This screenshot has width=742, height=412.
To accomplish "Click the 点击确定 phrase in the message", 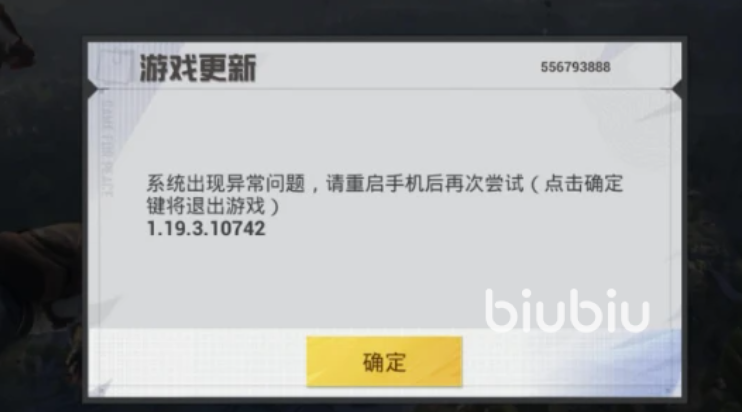I will click(583, 184).
